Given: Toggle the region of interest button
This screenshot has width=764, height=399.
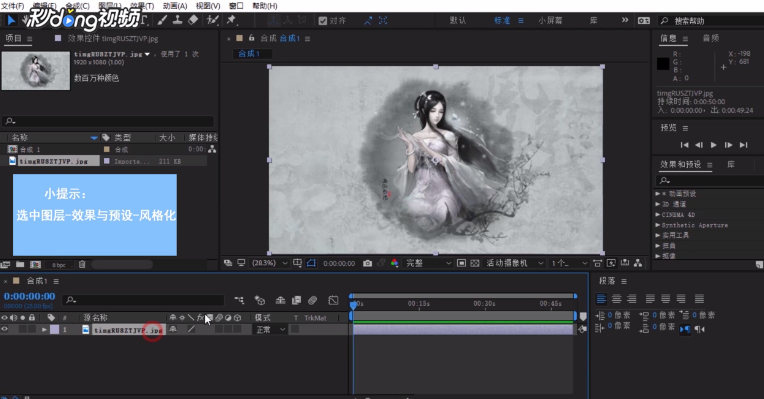Looking at the screenshot, I should pyautogui.click(x=461, y=263).
